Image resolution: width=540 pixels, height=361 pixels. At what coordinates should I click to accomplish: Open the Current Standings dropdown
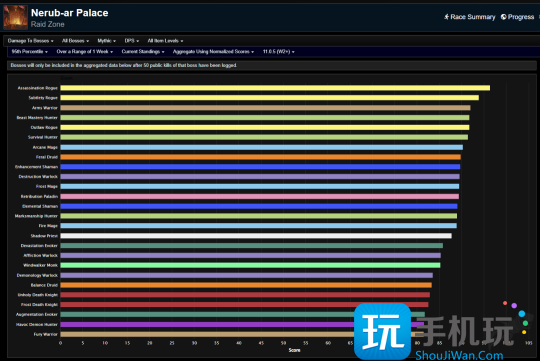(x=143, y=52)
